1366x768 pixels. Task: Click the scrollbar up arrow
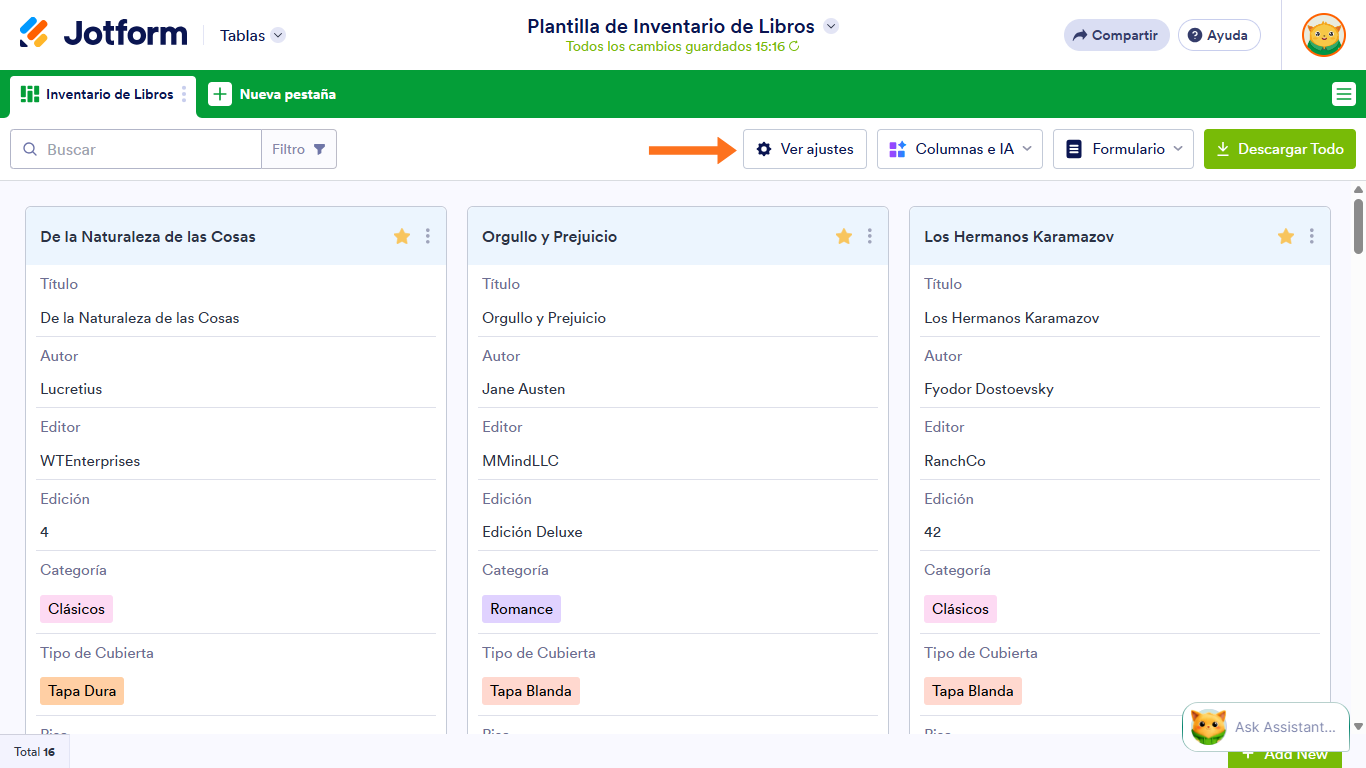[x=1358, y=189]
